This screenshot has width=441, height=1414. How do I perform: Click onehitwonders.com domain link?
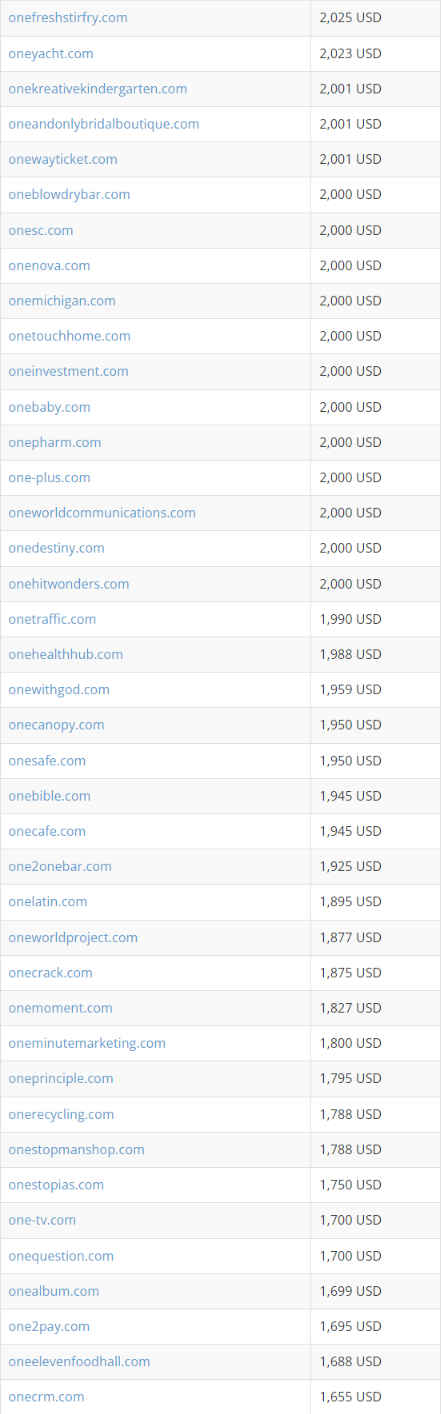pyautogui.click(x=68, y=583)
